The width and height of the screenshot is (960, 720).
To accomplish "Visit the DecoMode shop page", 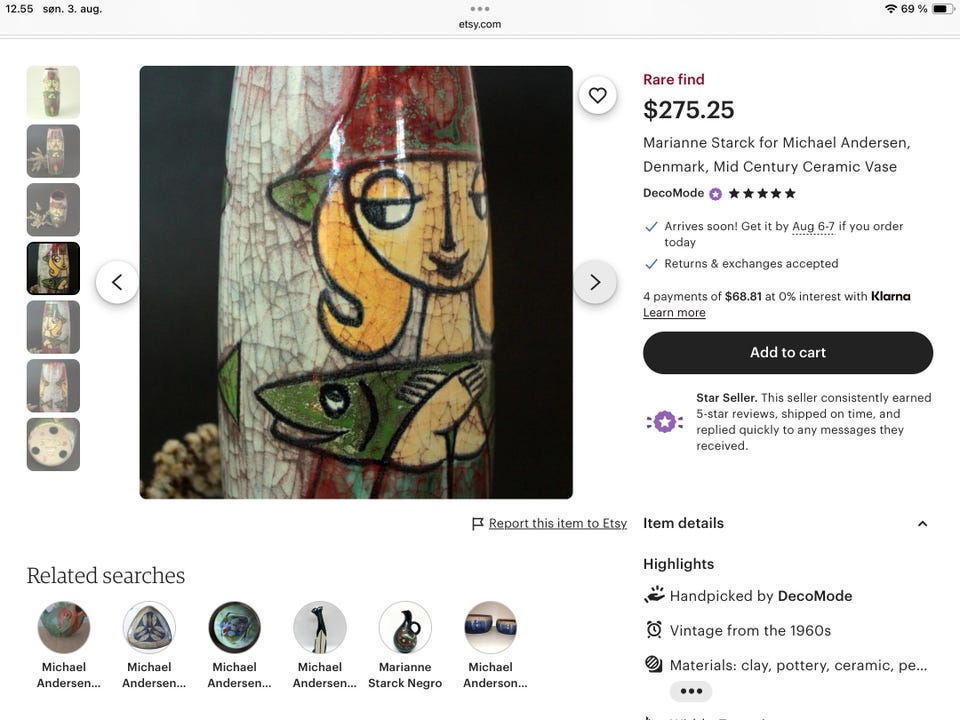I will (x=673, y=193).
